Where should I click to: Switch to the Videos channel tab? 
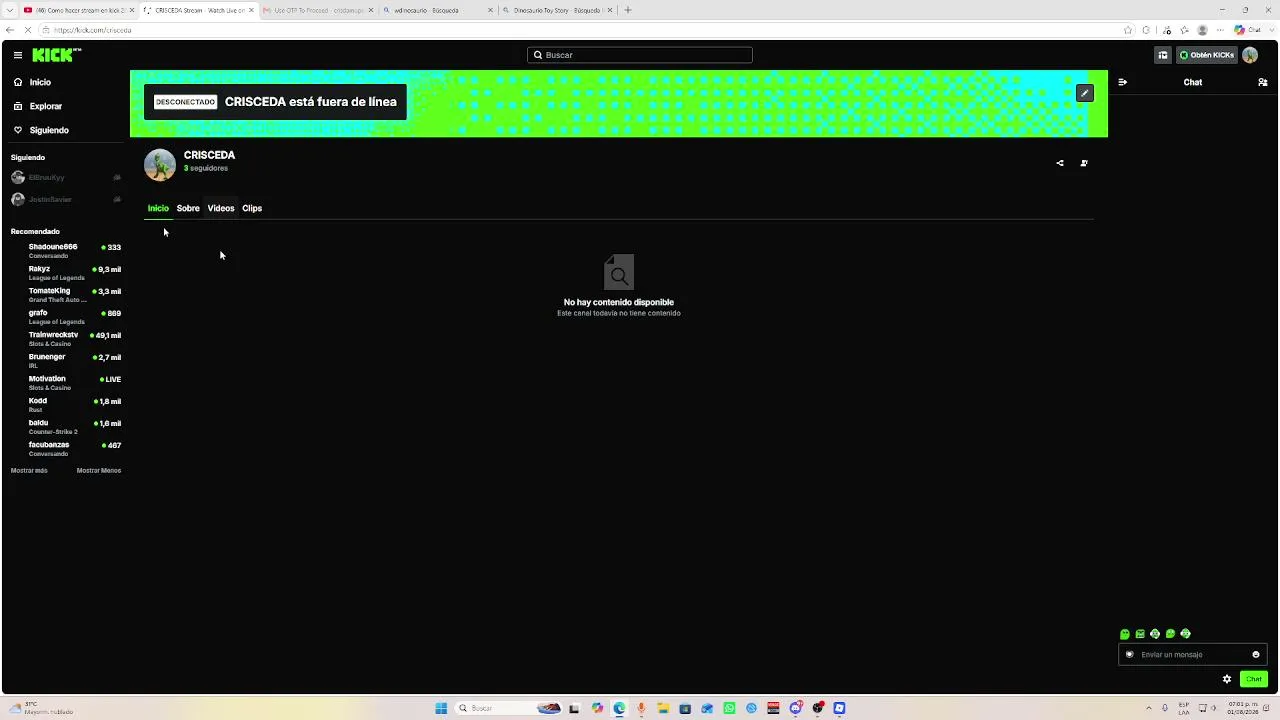[x=221, y=208]
